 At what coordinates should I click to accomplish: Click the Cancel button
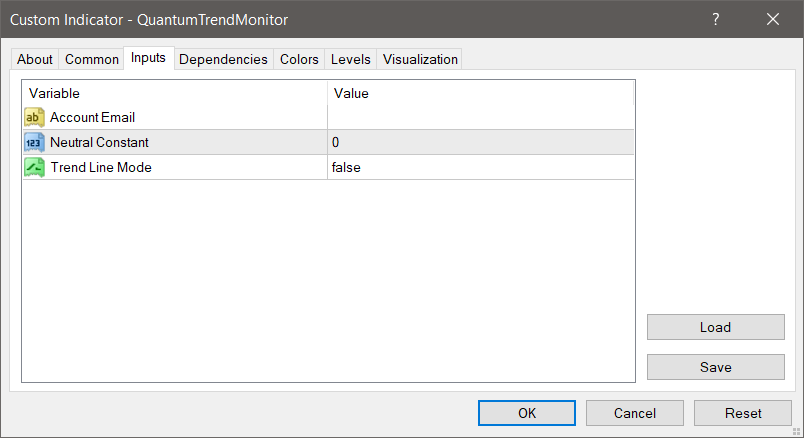coord(635,413)
